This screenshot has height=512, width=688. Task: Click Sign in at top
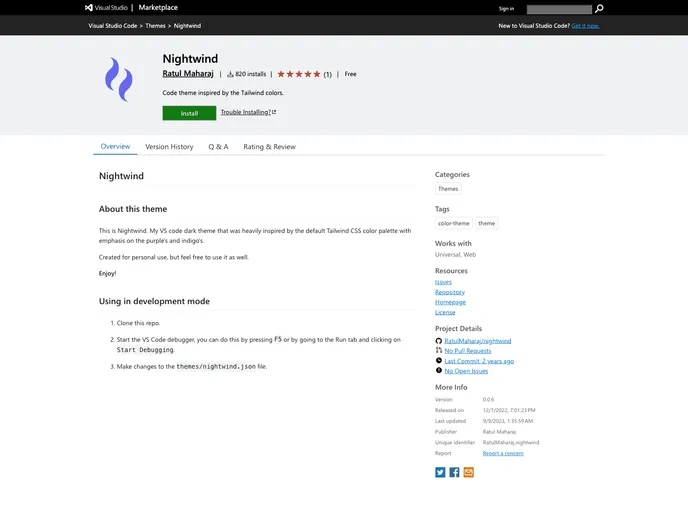[x=506, y=8]
